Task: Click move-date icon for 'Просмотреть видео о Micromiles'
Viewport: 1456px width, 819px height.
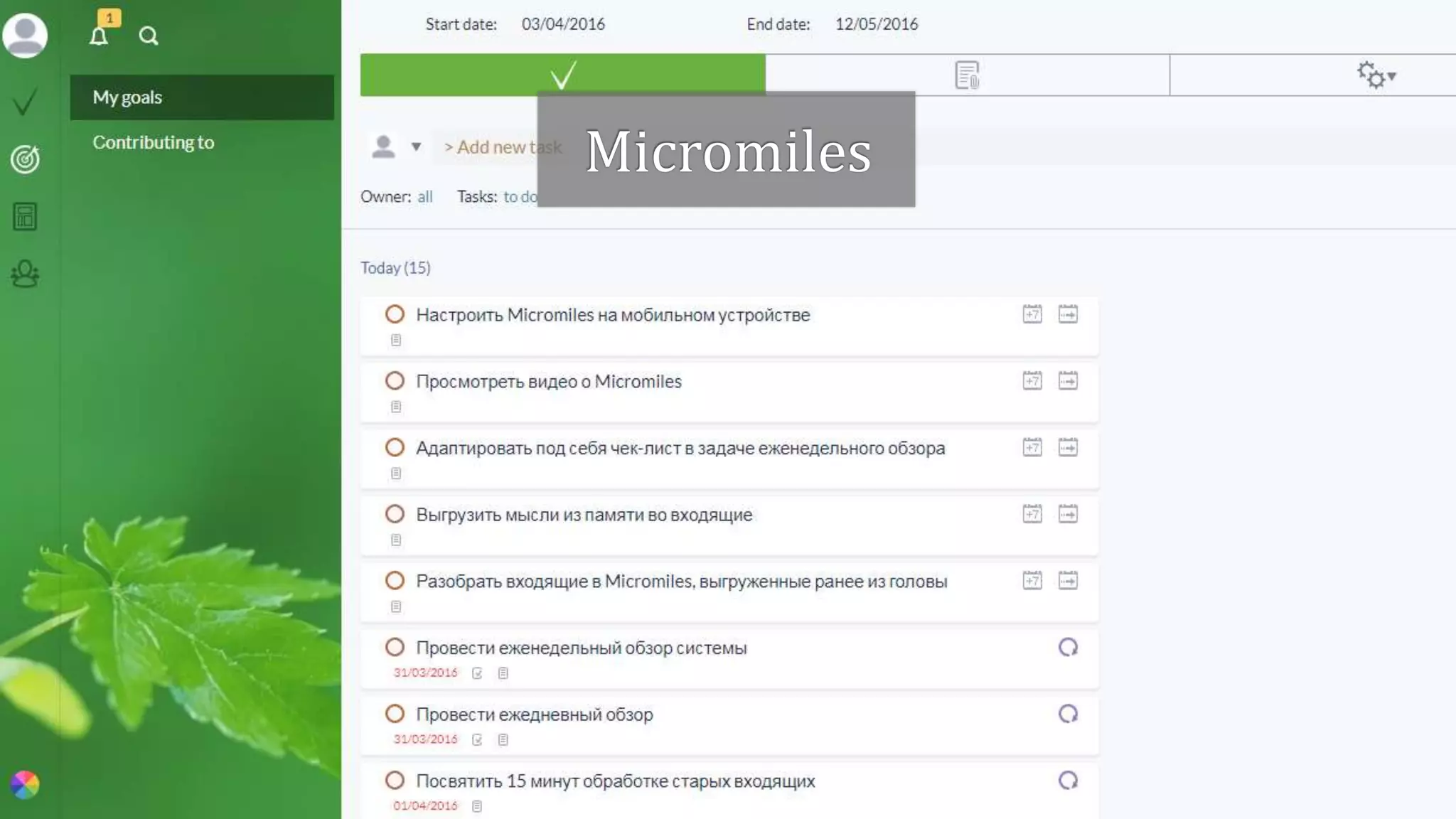Action: (1068, 381)
